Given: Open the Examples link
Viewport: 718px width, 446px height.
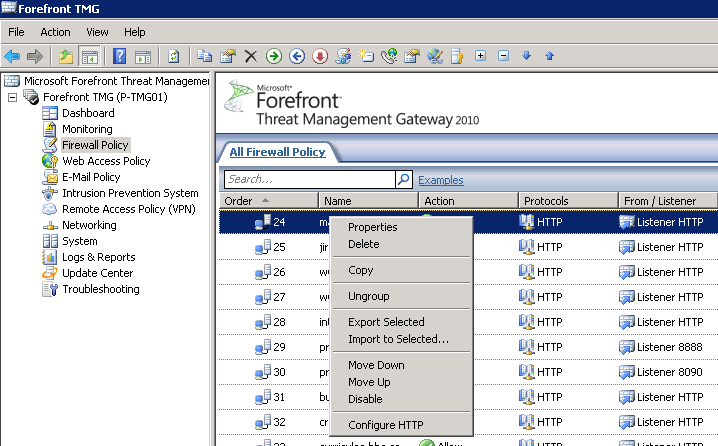Looking at the screenshot, I should (441, 180).
